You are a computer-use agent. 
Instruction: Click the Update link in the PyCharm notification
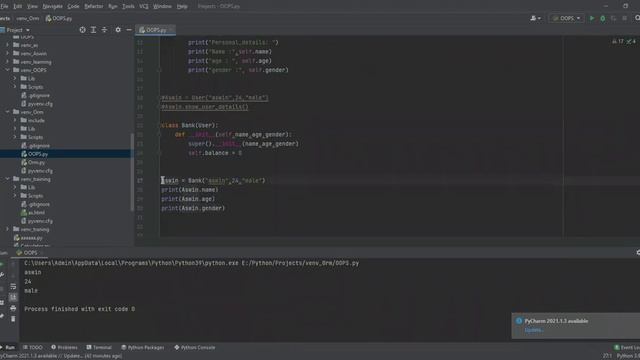(x=534, y=330)
